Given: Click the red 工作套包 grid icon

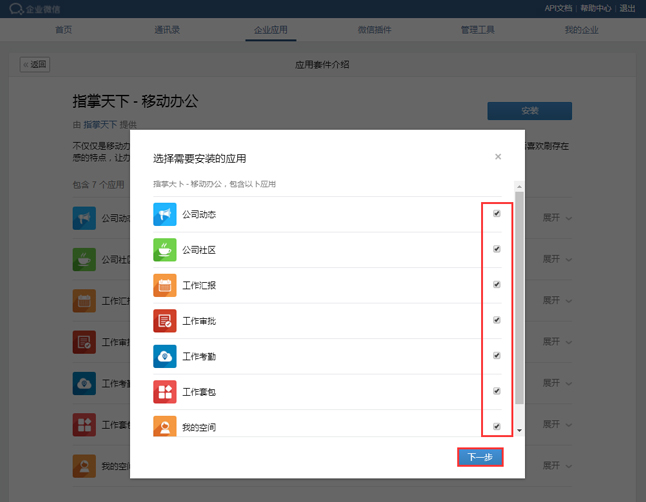Looking at the screenshot, I should [165, 392].
